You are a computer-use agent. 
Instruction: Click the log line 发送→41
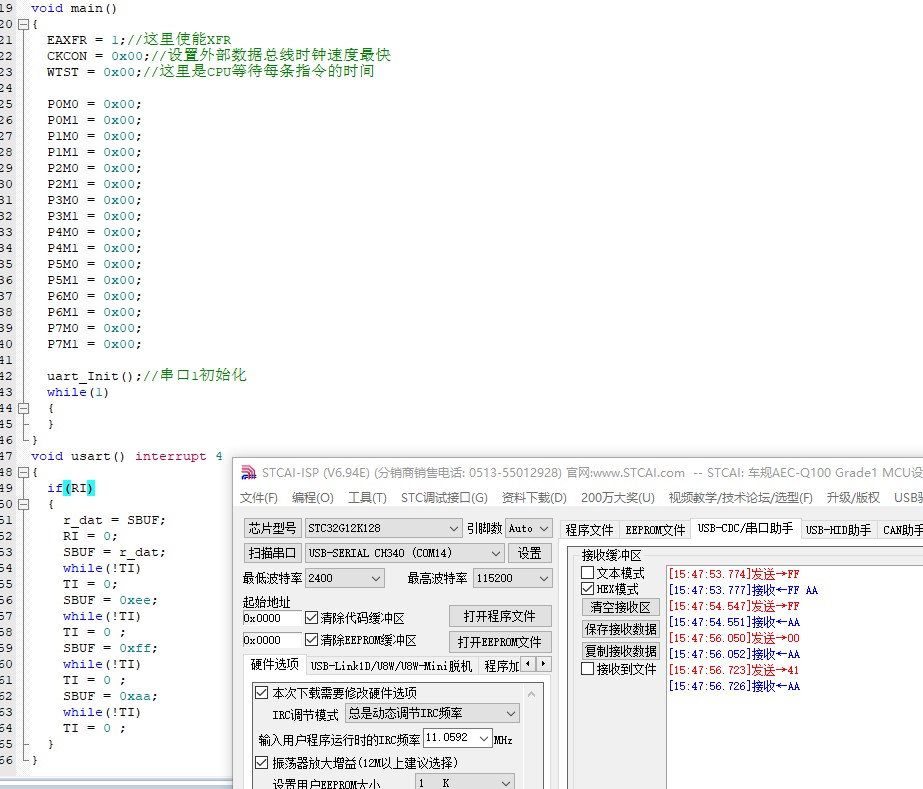(734, 669)
